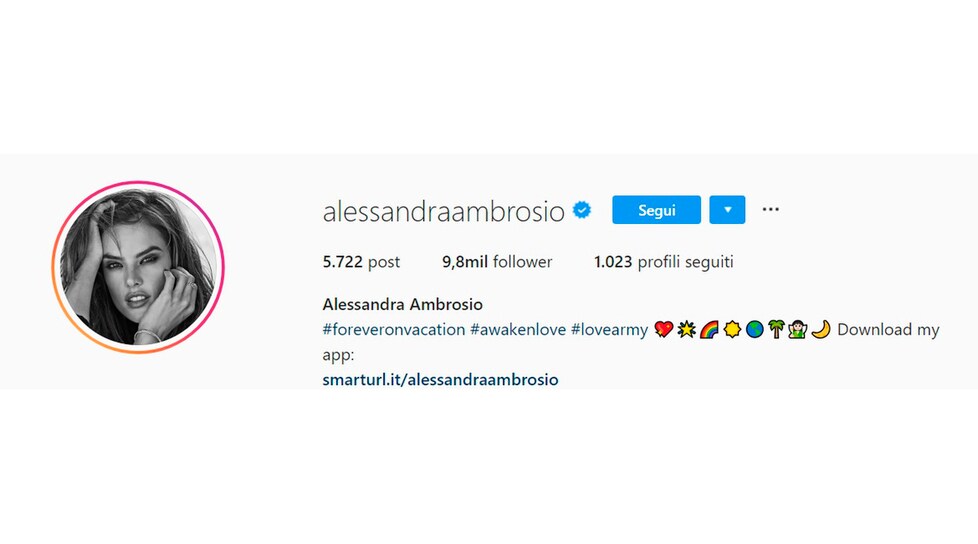Open the profile picture story ring
978x544 pixels.
pyautogui.click(x=138, y=267)
